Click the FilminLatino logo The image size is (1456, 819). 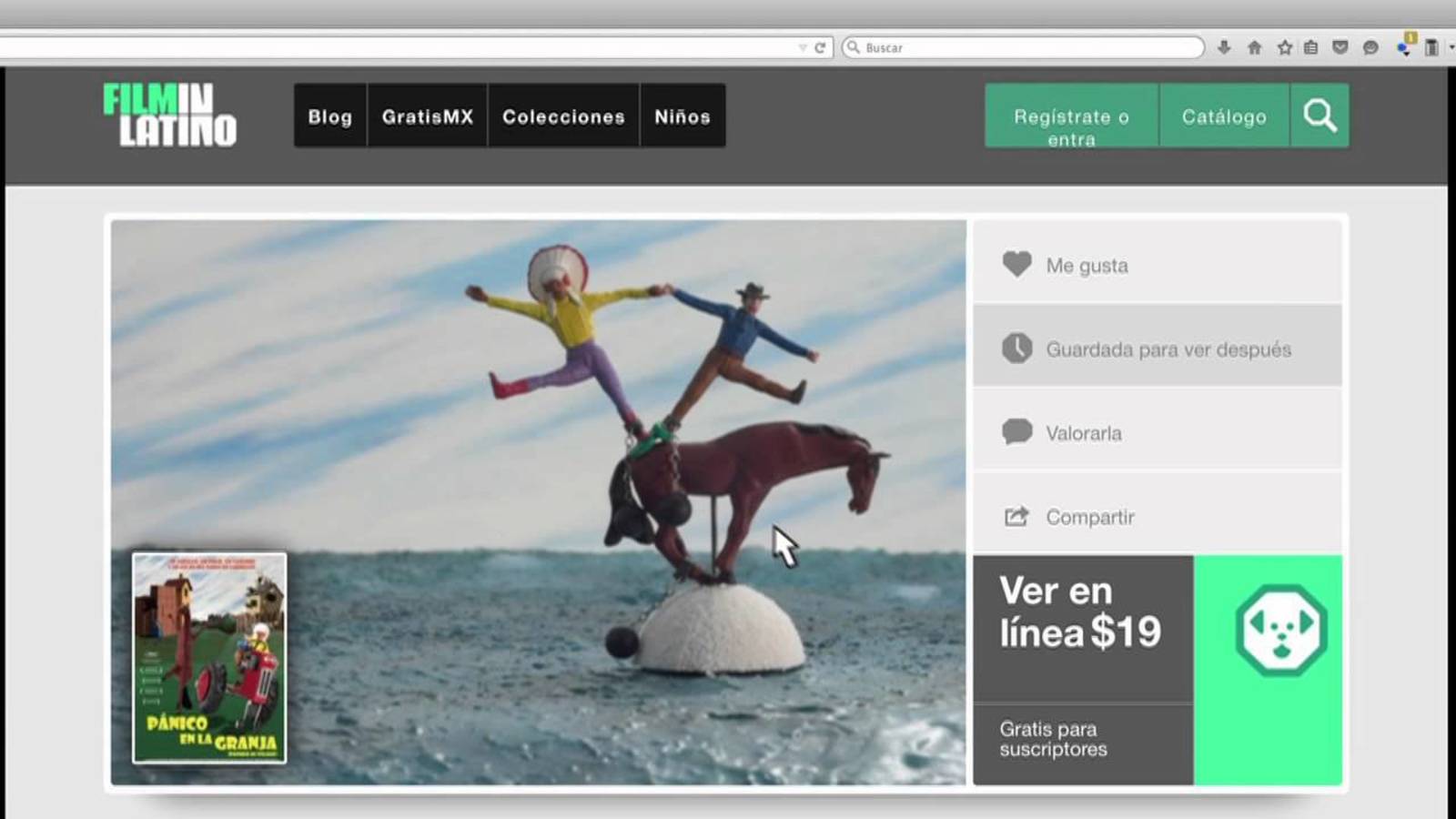click(170, 116)
